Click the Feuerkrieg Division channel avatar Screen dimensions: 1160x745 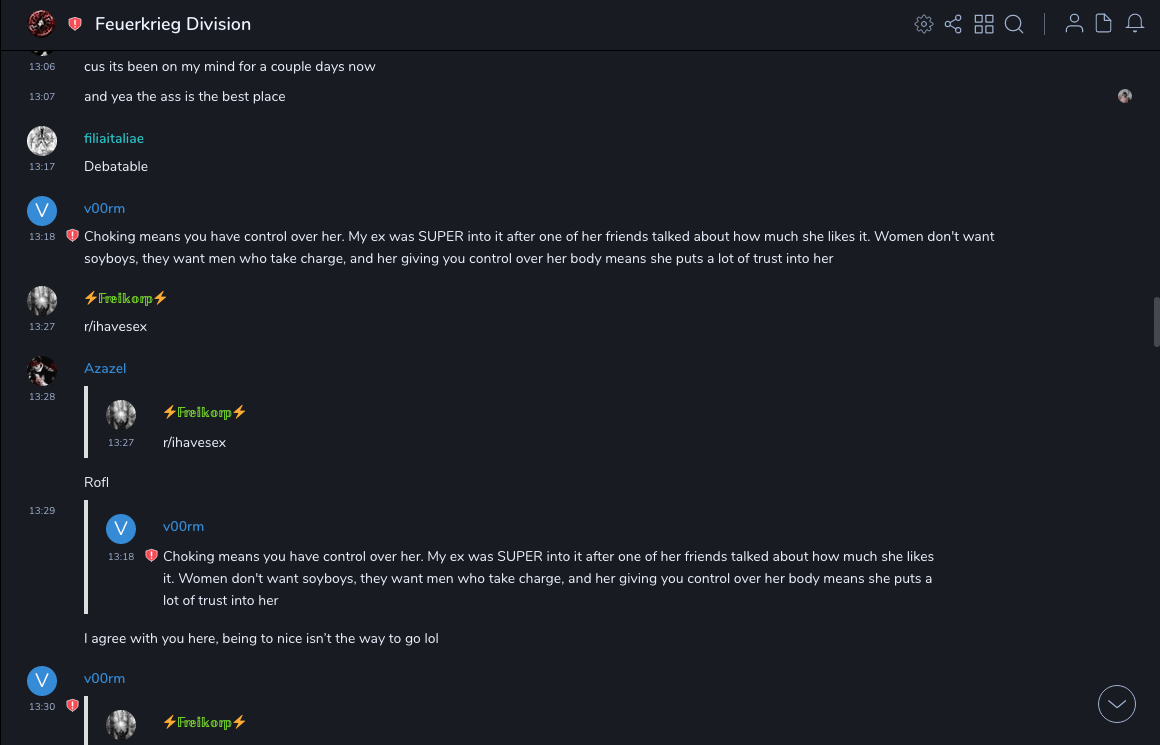41,24
